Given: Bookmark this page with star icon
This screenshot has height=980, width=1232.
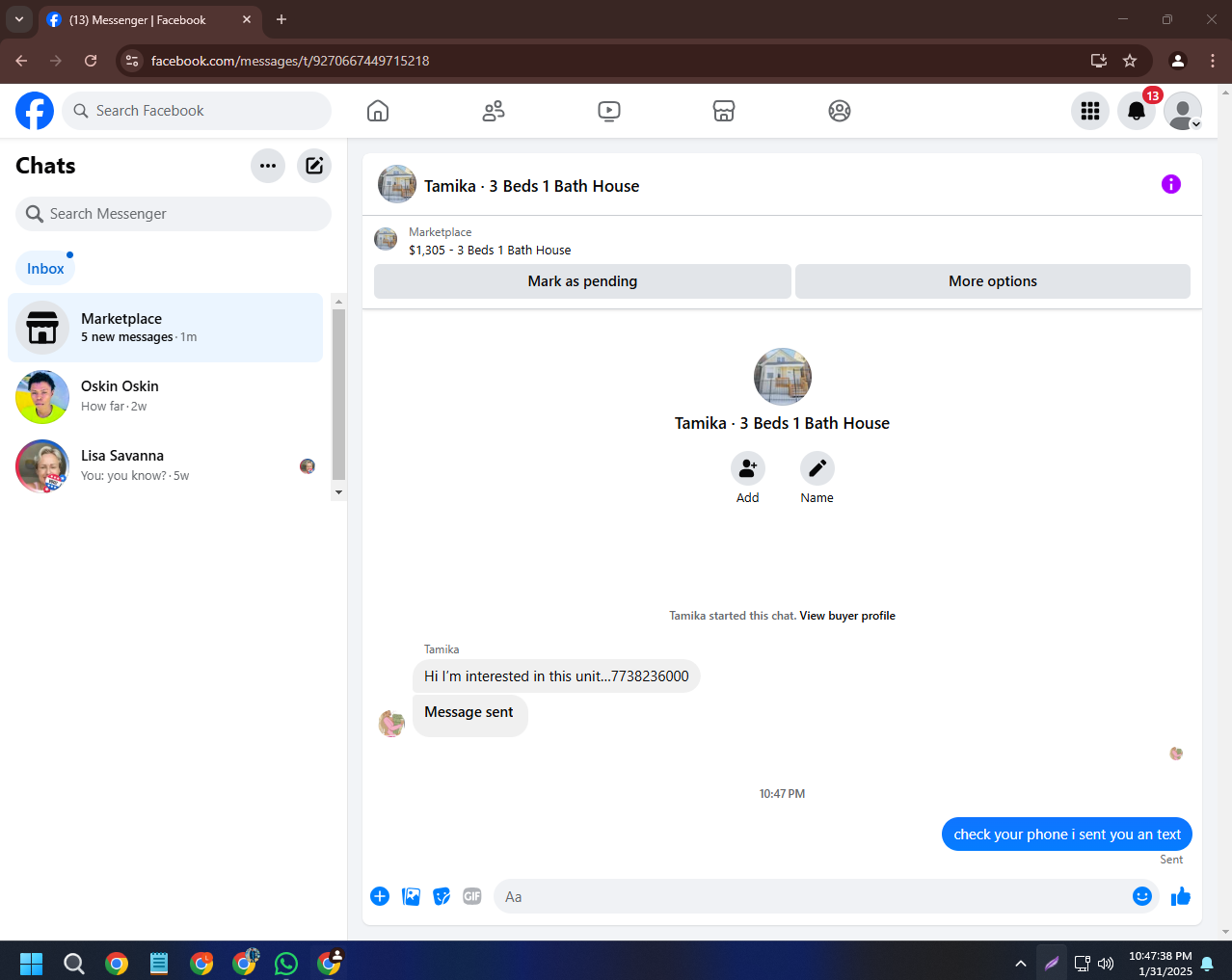Looking at the screenshot, I should 1130,61.
